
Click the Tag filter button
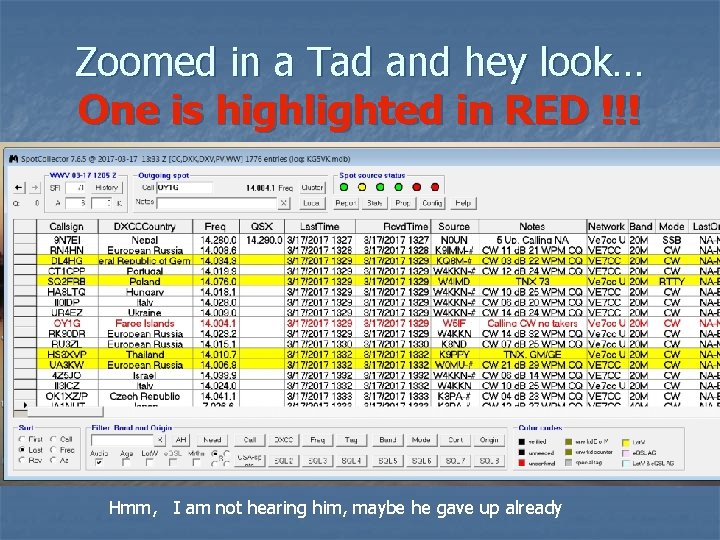pyautogui.click(x=351, y=440)
